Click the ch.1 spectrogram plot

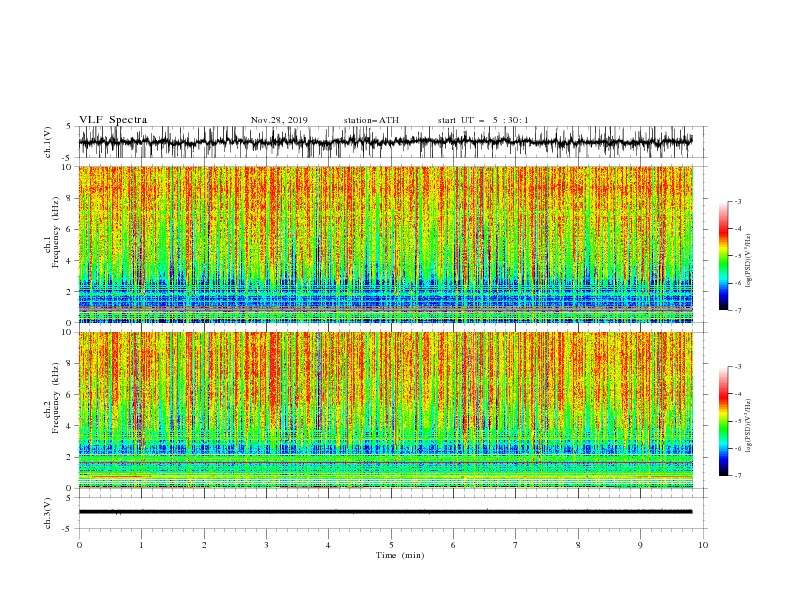[386, 244]
